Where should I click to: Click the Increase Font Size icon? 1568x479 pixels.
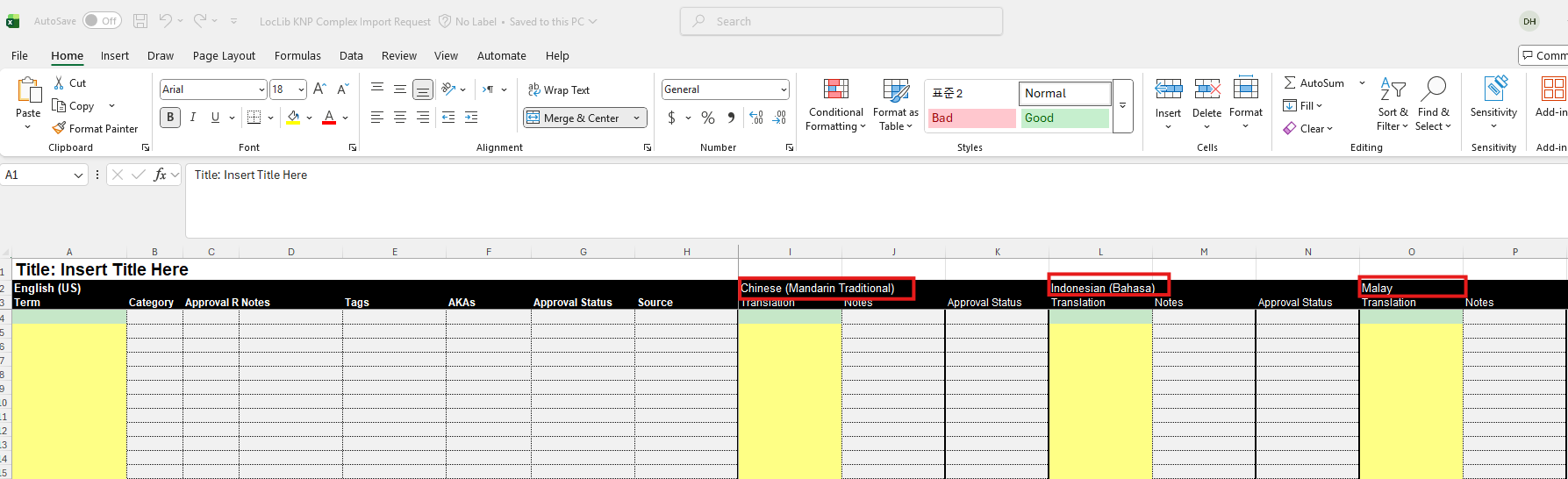[319, 89]
